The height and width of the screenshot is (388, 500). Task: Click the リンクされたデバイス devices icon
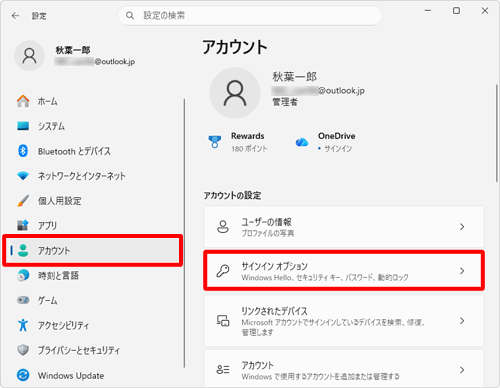(223, 321)
